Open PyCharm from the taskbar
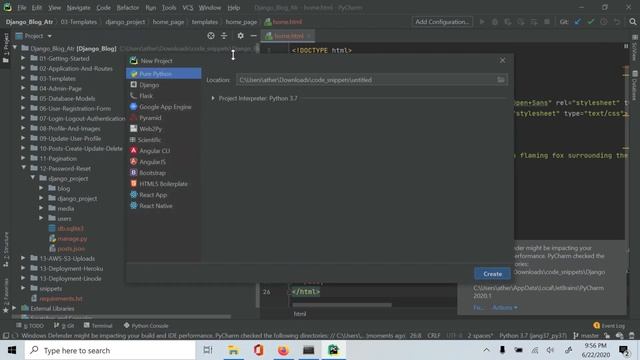This screenshot has width=640, height=360. pyautogui.click(x=333, y=350)
